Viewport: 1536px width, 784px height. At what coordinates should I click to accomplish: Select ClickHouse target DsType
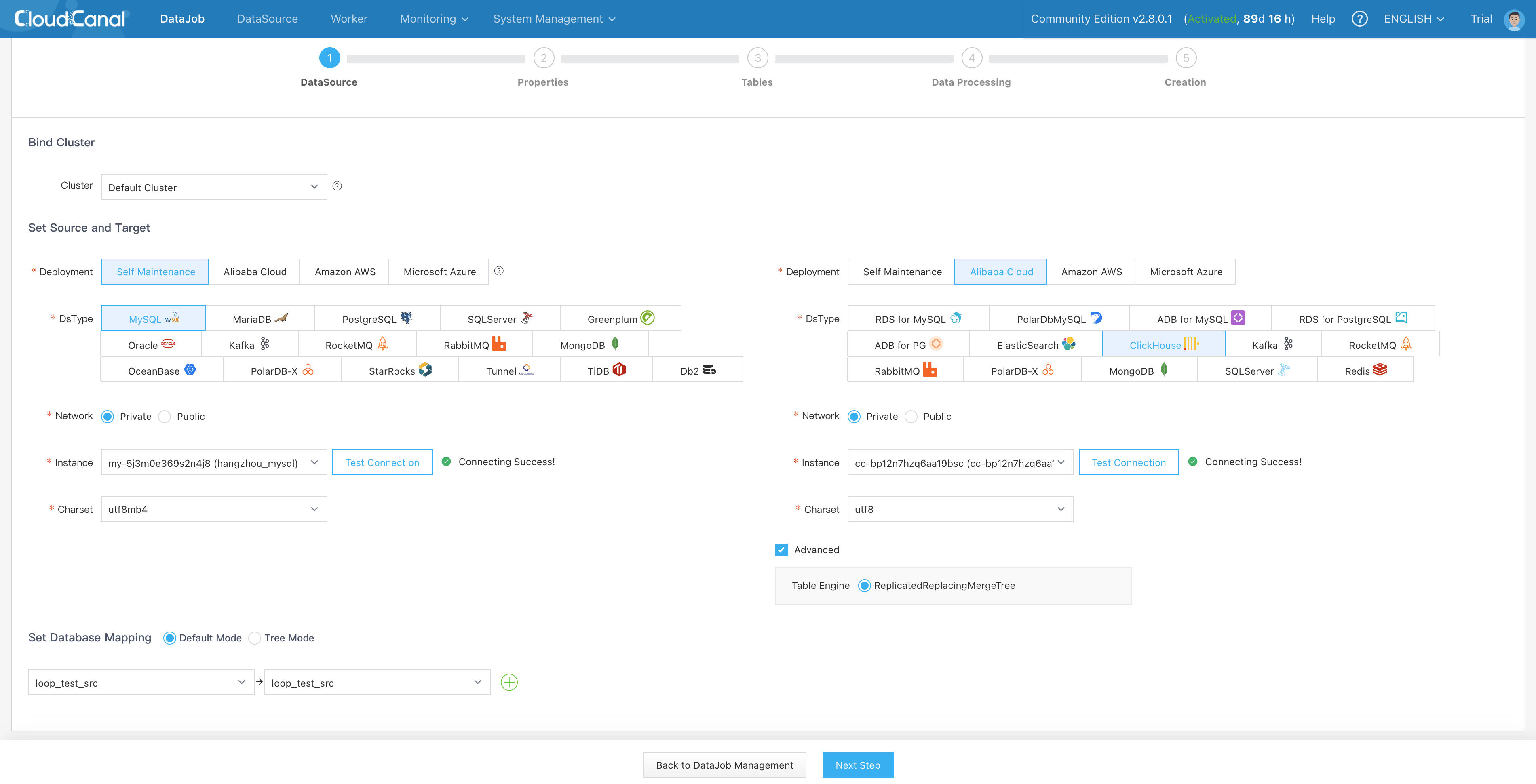click(x=1163, y=344)
